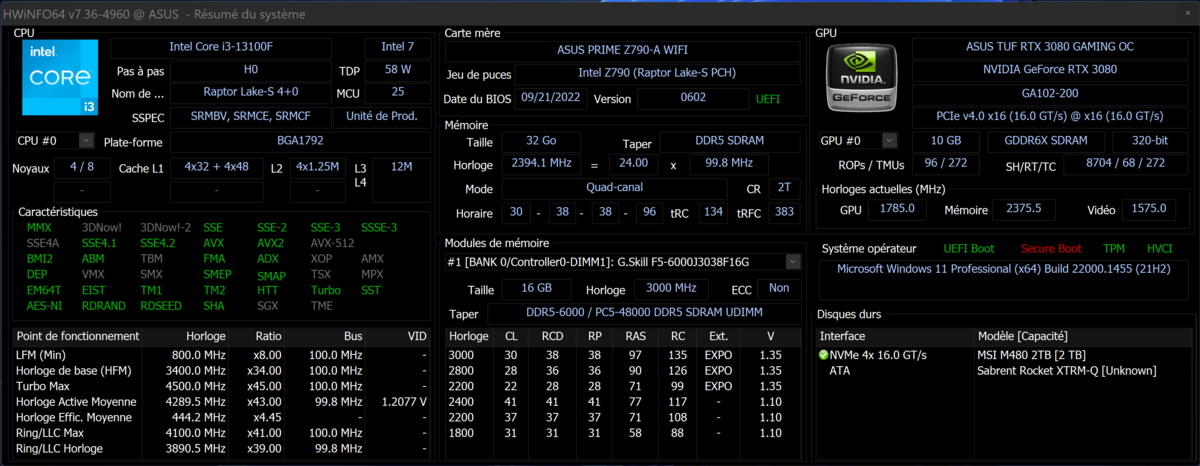Image resolution: width=1200 pixels, height=466 pixels.
Task: Click the 58 W TDP value
Action: [398, 70]
